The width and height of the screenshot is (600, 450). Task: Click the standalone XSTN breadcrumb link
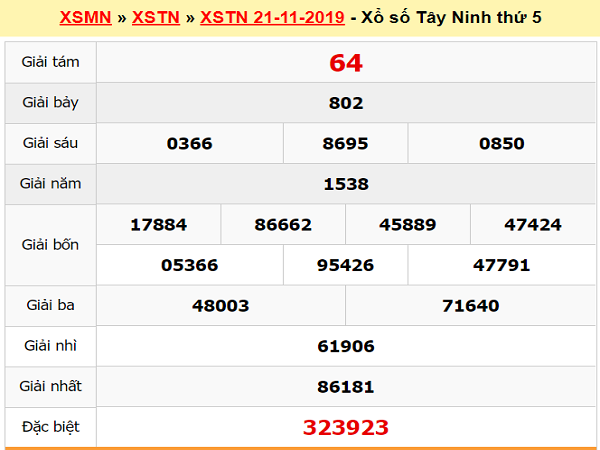click(155, 18)
